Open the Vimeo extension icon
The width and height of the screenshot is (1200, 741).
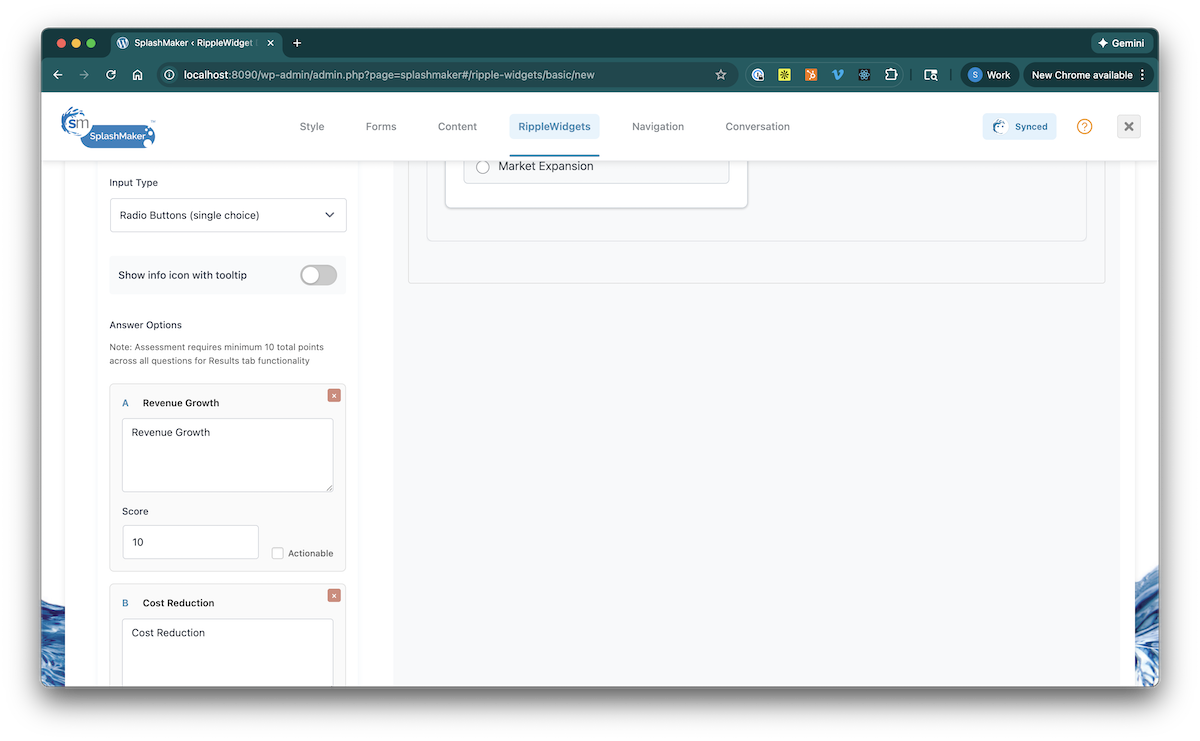[x=838, y=75]
